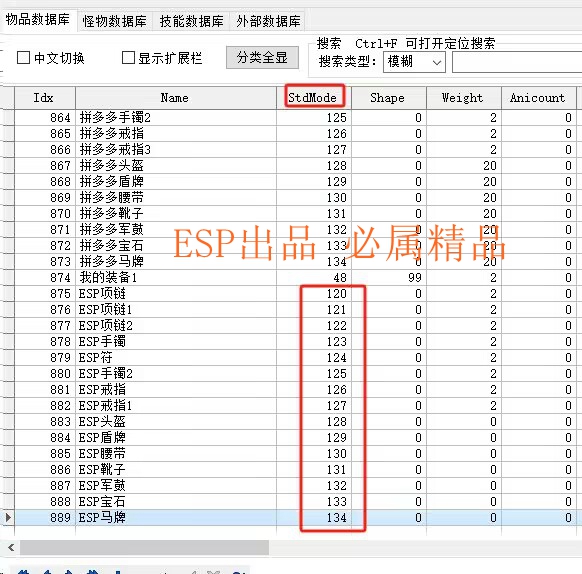Viewport: 582px width, 574px height.
Task: Select the row named 拼多多手镯2
Action: pos(176,118)
